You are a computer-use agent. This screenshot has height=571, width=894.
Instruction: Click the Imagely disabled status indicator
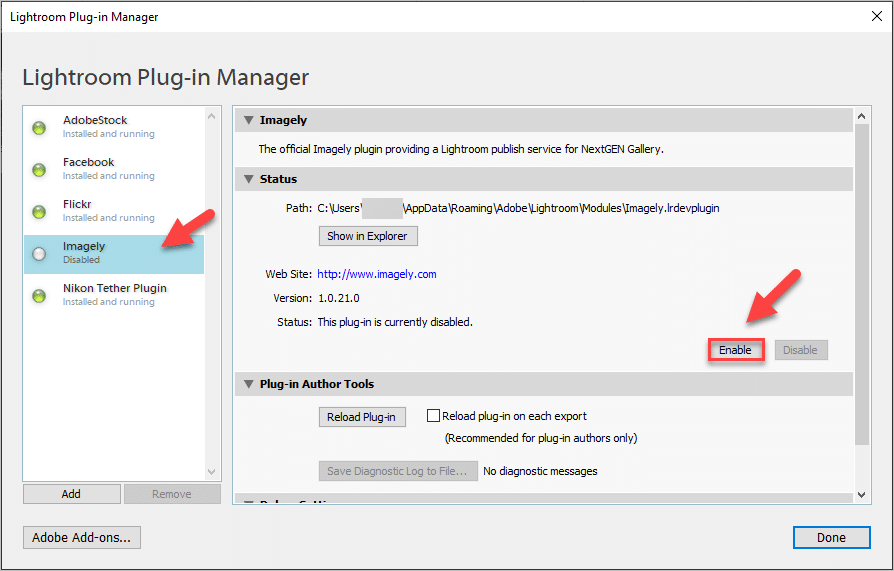tap(39, 254)
